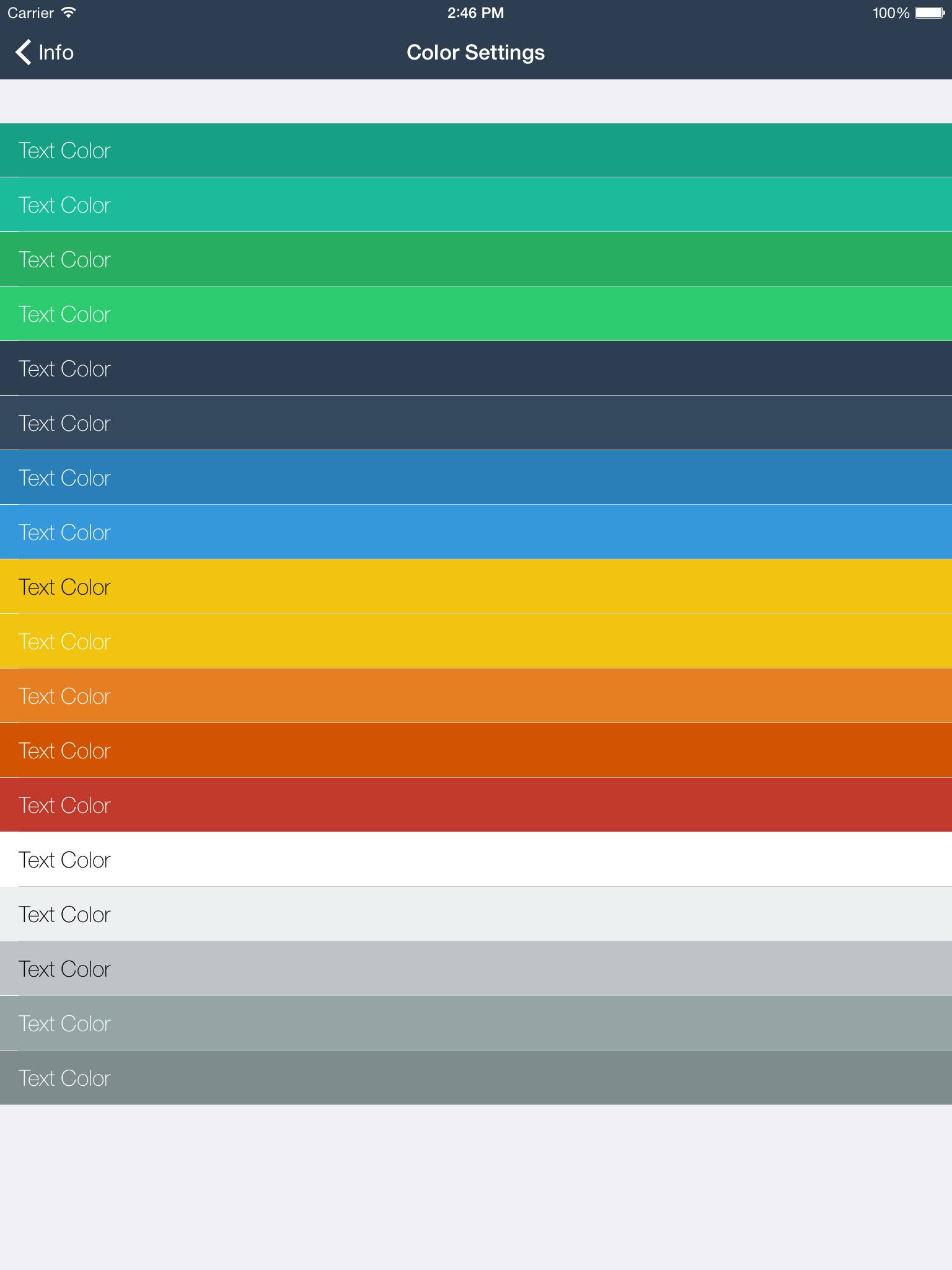This screenshot has height=1270, width=952.
Task: Select the bright emerald green Text Color row
Action: (476, 314)
